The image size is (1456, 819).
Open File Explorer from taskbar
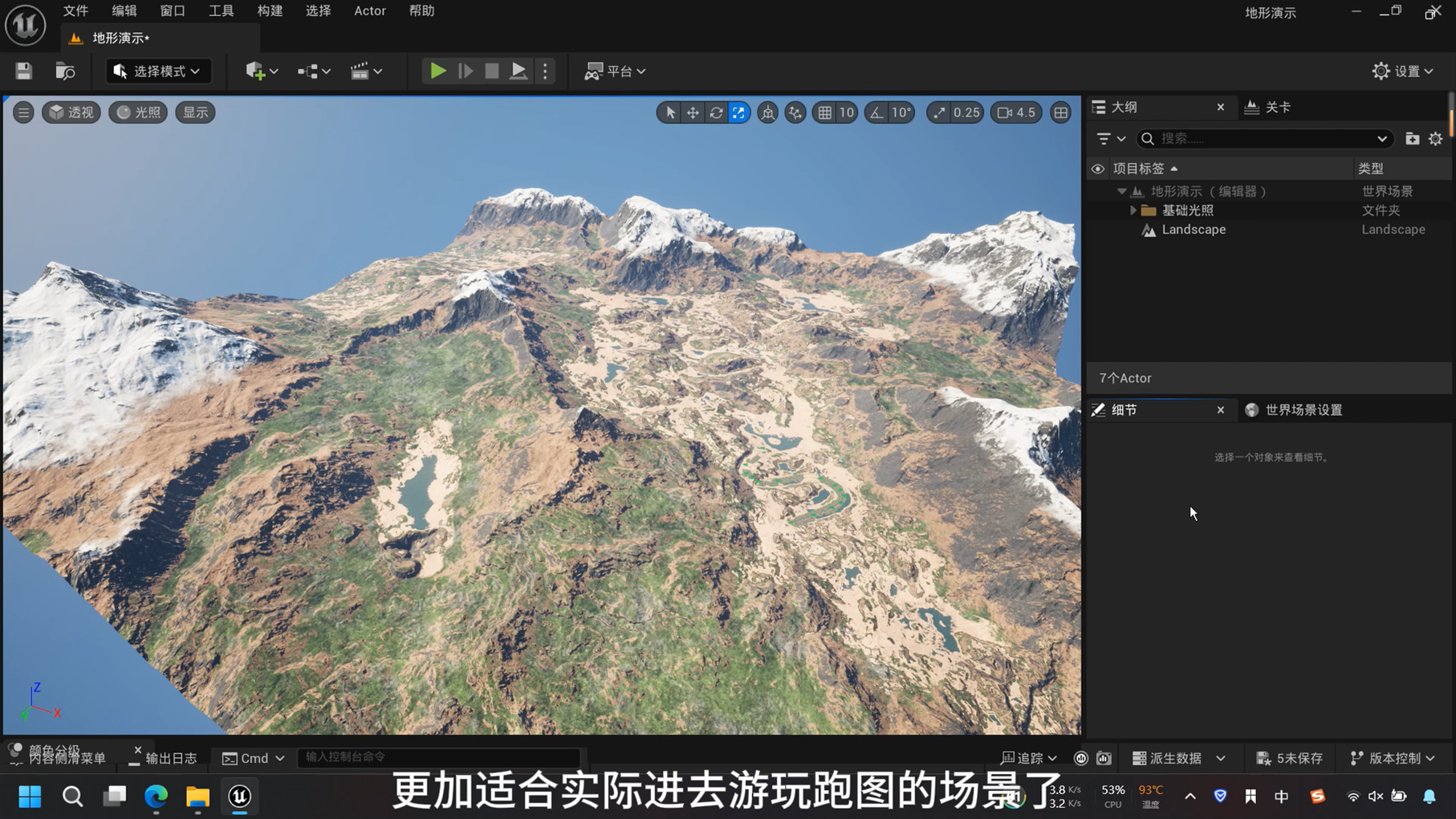[197, 796]
